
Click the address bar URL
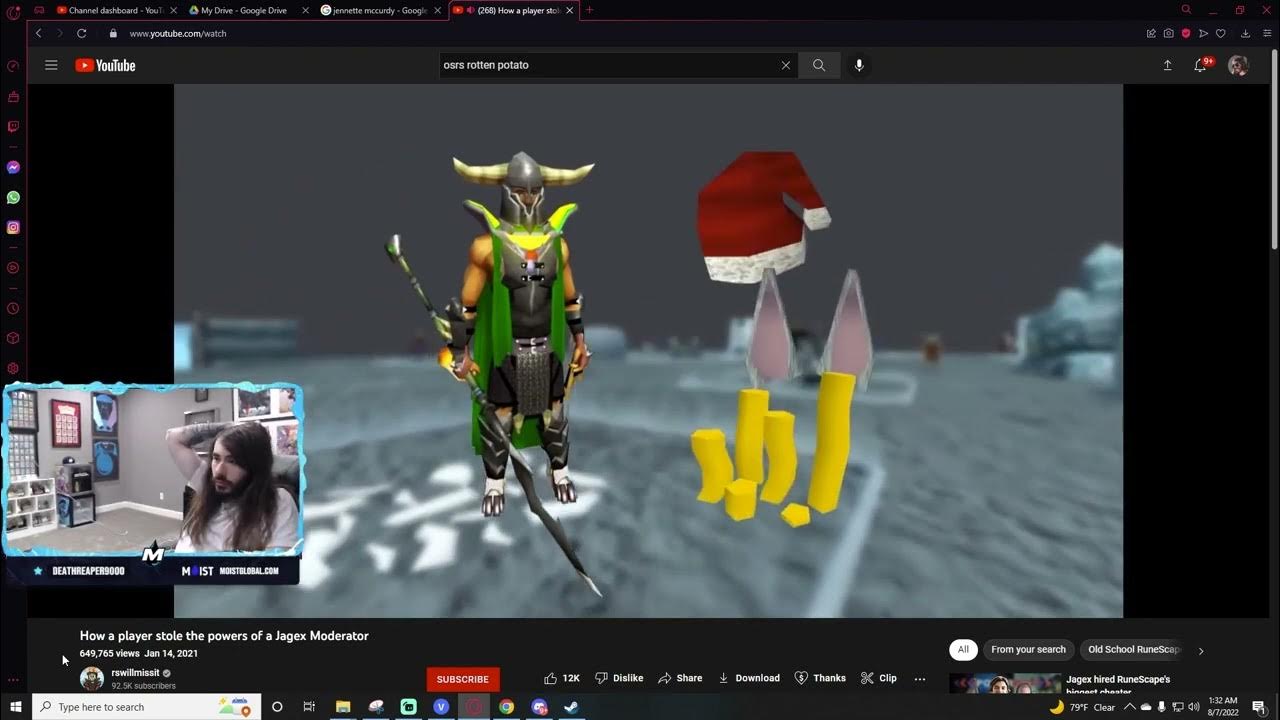178,33
